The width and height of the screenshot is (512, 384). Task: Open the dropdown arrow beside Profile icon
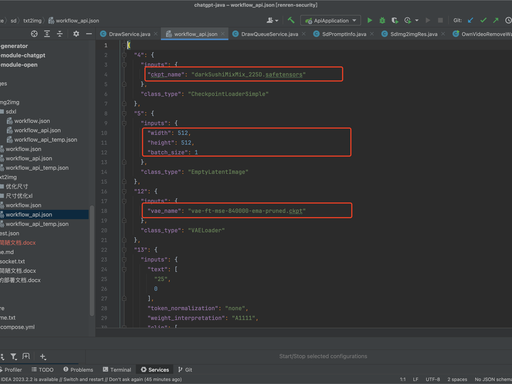click(416, 20)
